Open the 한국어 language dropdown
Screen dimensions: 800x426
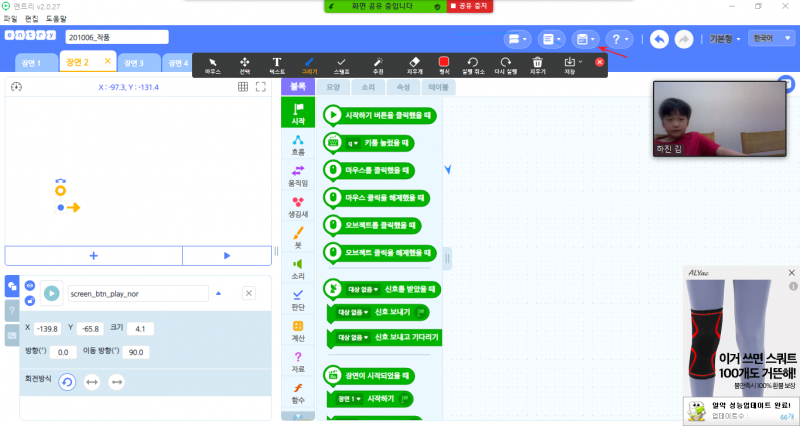click(x=766, y=38)
